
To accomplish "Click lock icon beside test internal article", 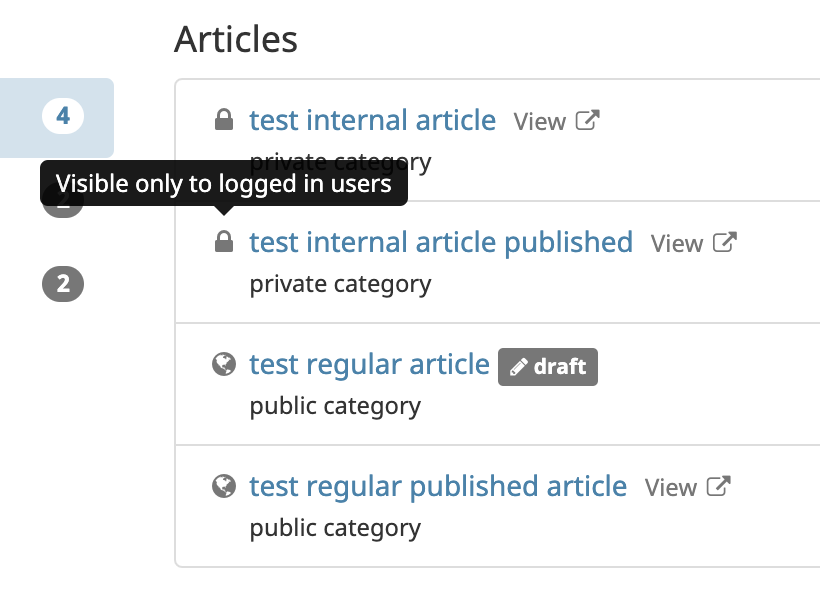I will tap(224, 120).
